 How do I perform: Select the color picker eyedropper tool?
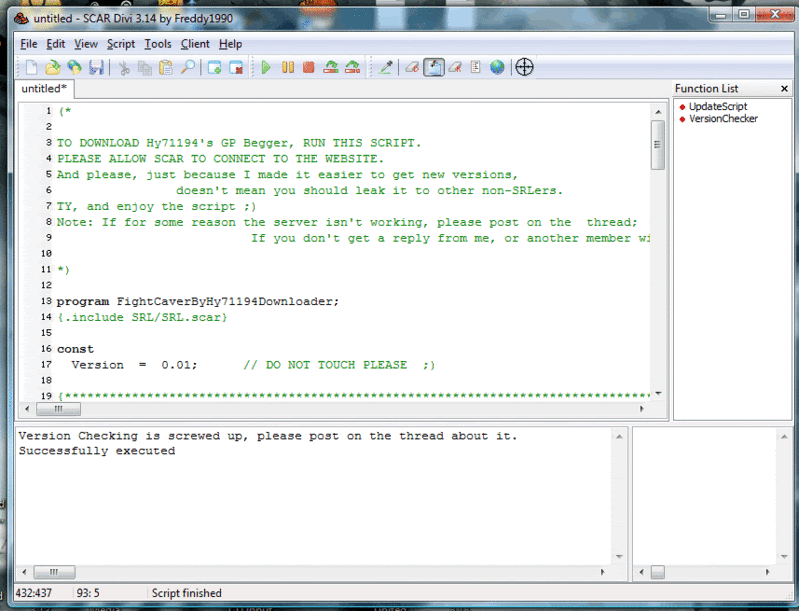[x=386, y=67]
